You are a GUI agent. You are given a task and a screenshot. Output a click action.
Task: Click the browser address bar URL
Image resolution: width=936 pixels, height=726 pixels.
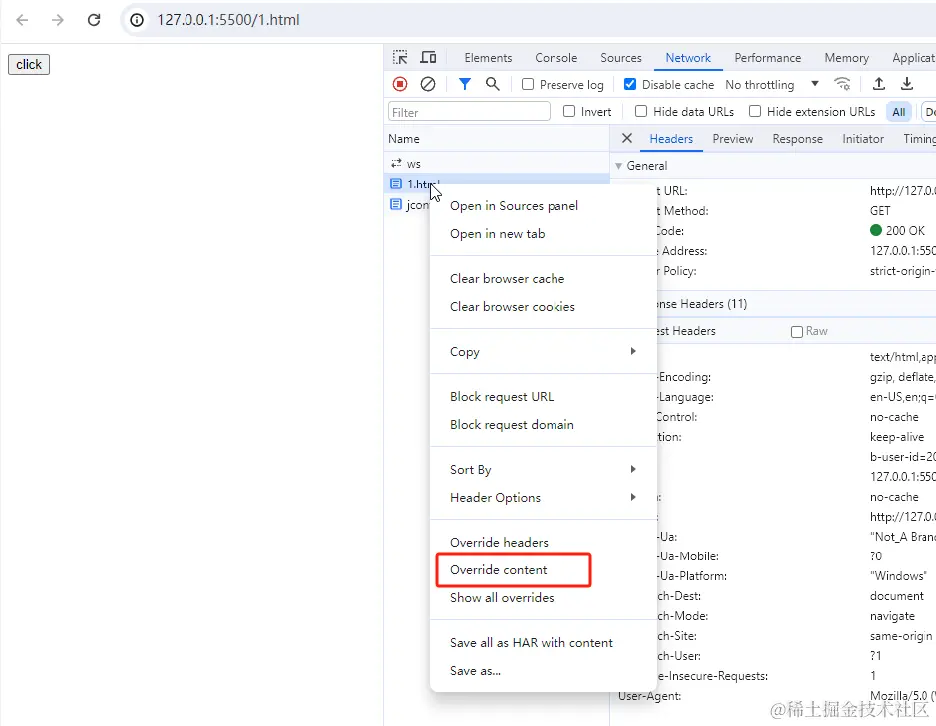(228, 20)
